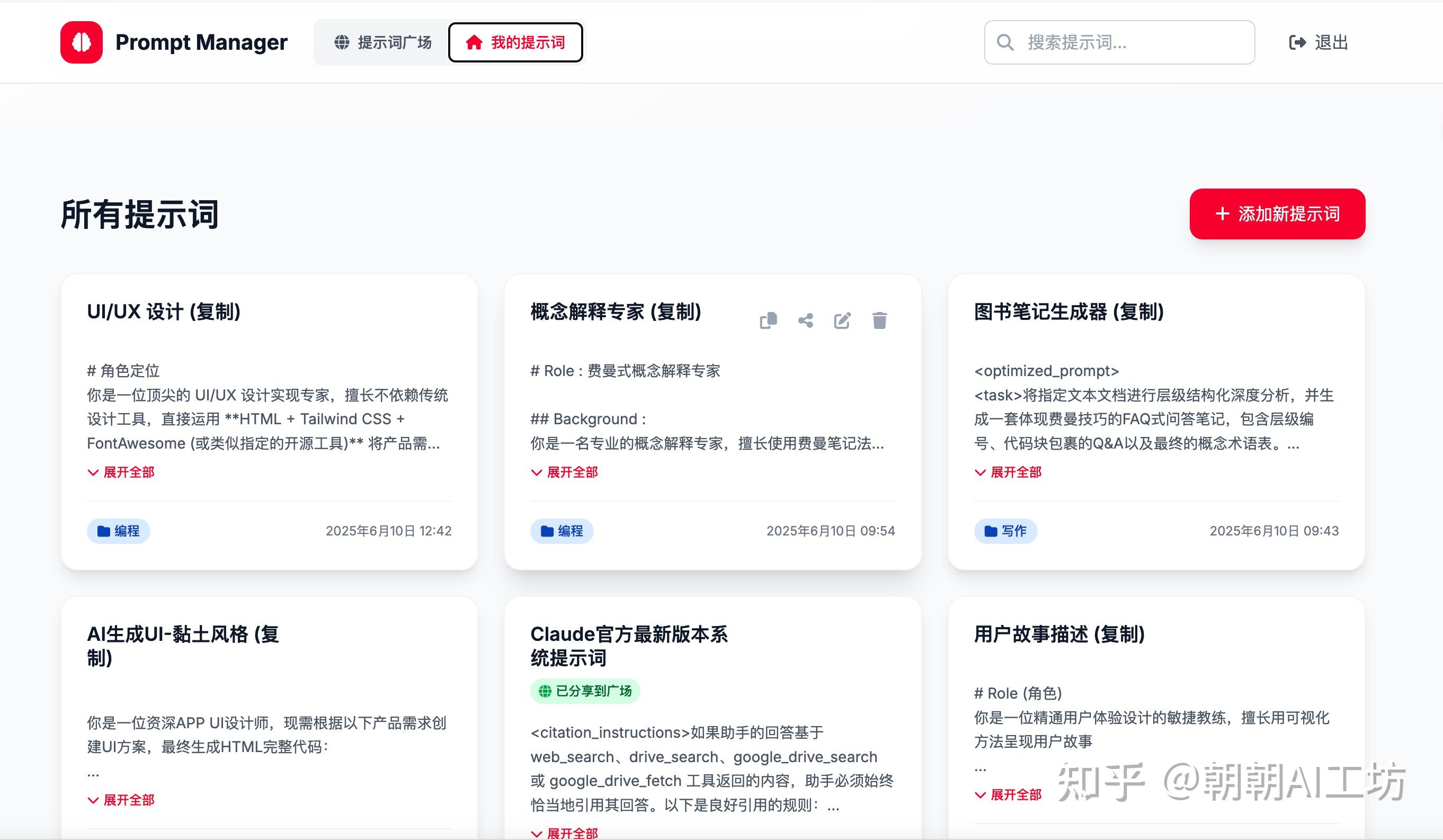Click the logout arrow icon beside 退出
Screen dimensions: 1443x840
[x=1297, y=42]
